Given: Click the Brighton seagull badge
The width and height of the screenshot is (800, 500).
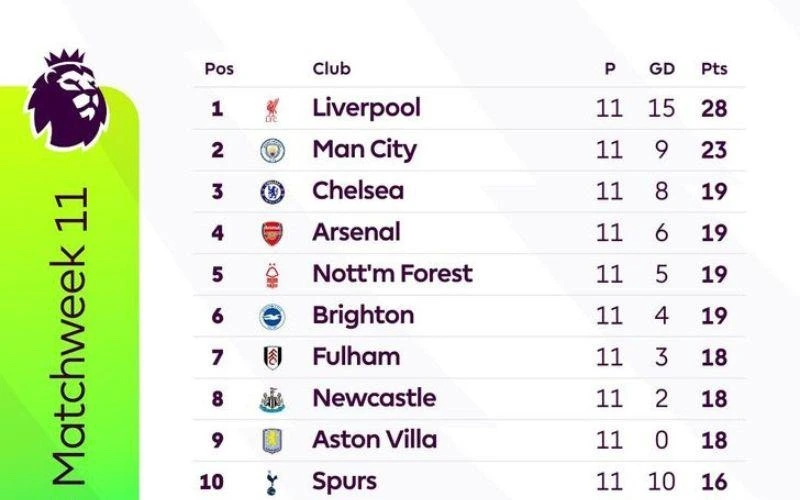Looking at the screenshot, I should [x=272, y=317].
